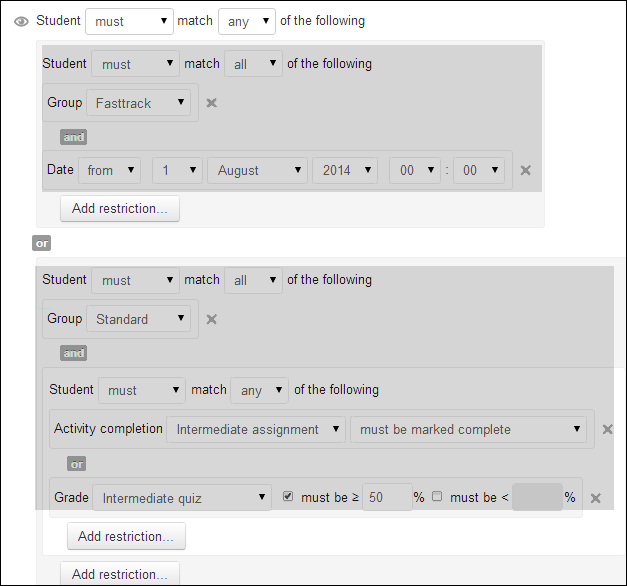Remove the Activity completion restriction

[607, 429]
